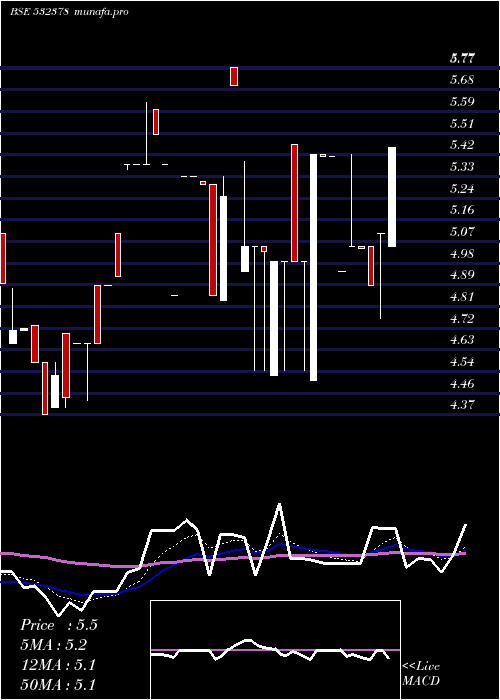Click the 4.46 price axis label
The image size is (500, 700).
[462, 383]
